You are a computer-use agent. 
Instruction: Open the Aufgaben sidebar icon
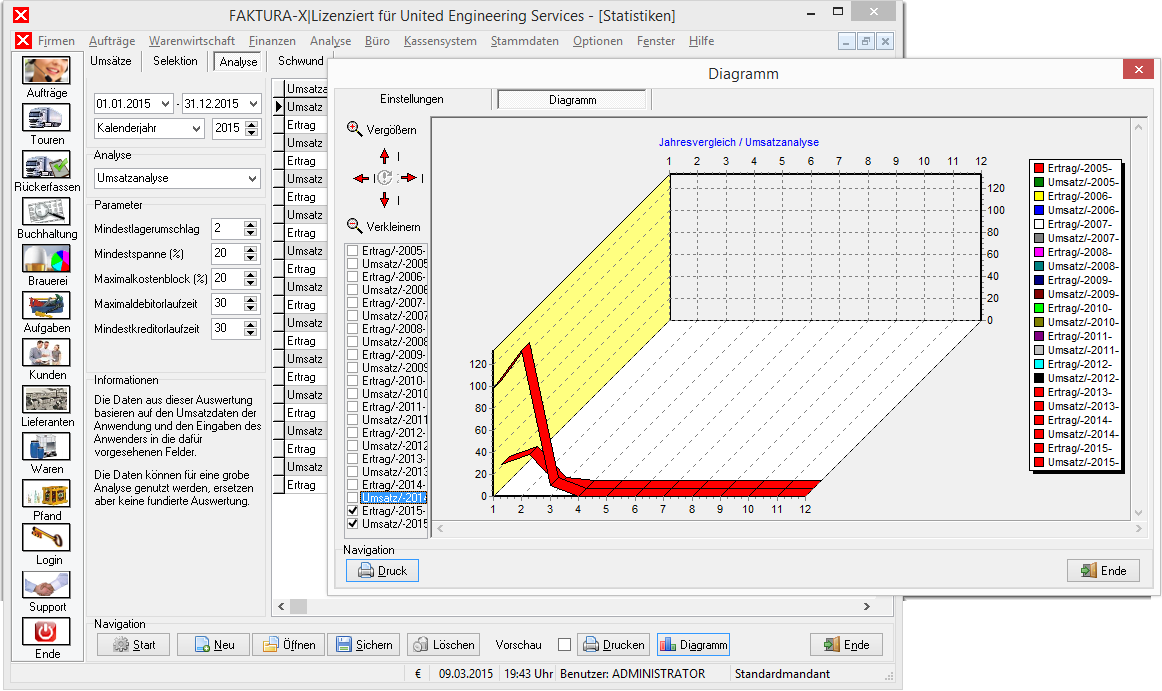[x=46, y=305]
